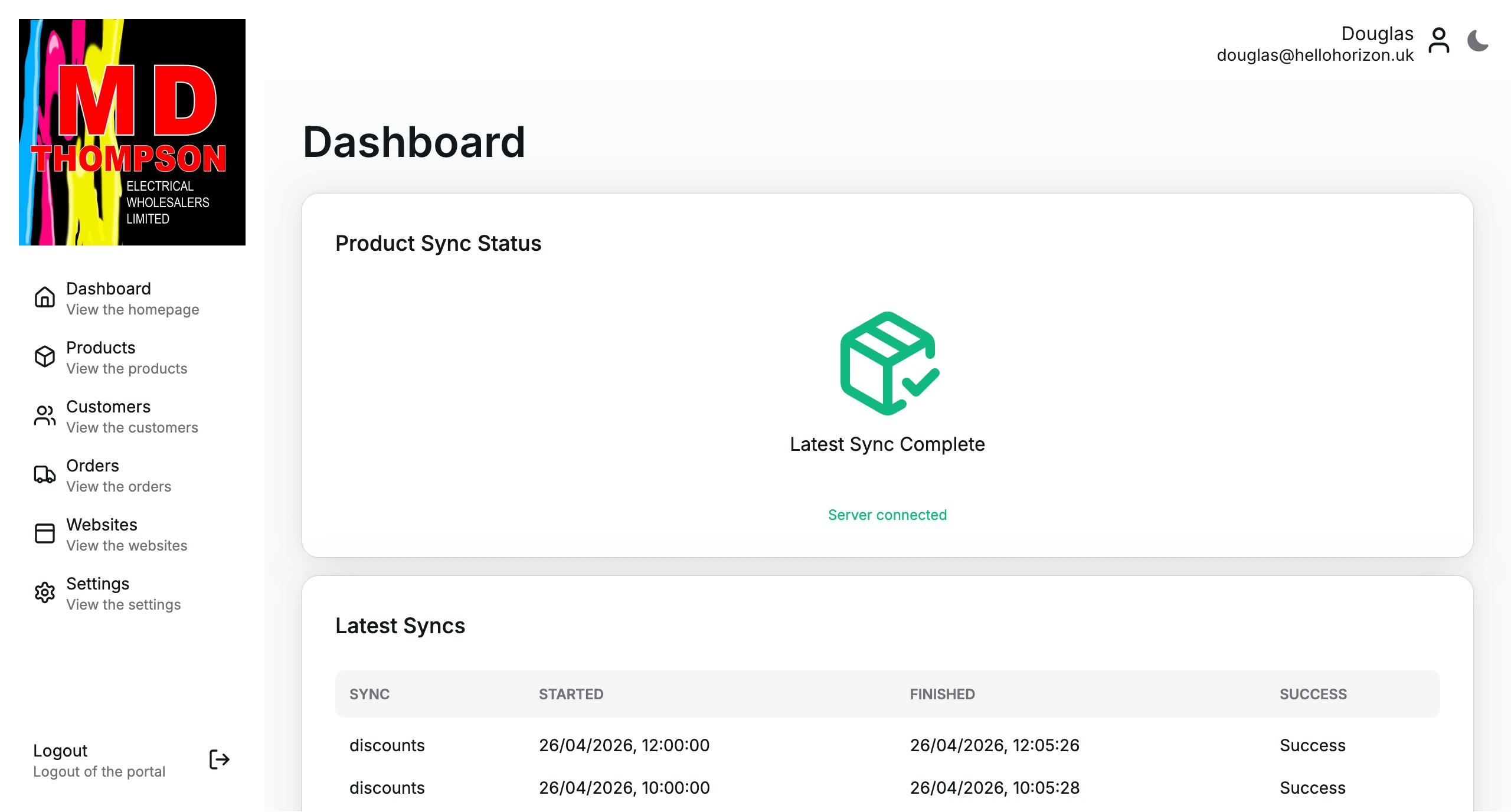Select the Customers people icon

tap(44, 415)
